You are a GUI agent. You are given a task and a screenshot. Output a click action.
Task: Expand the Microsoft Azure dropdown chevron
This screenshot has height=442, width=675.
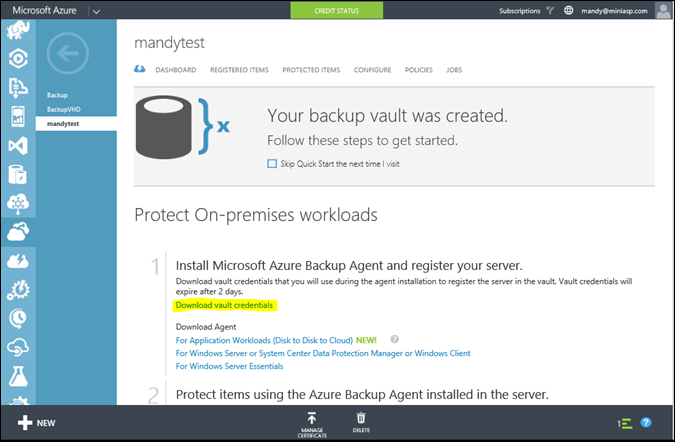(x=95, y=11)
